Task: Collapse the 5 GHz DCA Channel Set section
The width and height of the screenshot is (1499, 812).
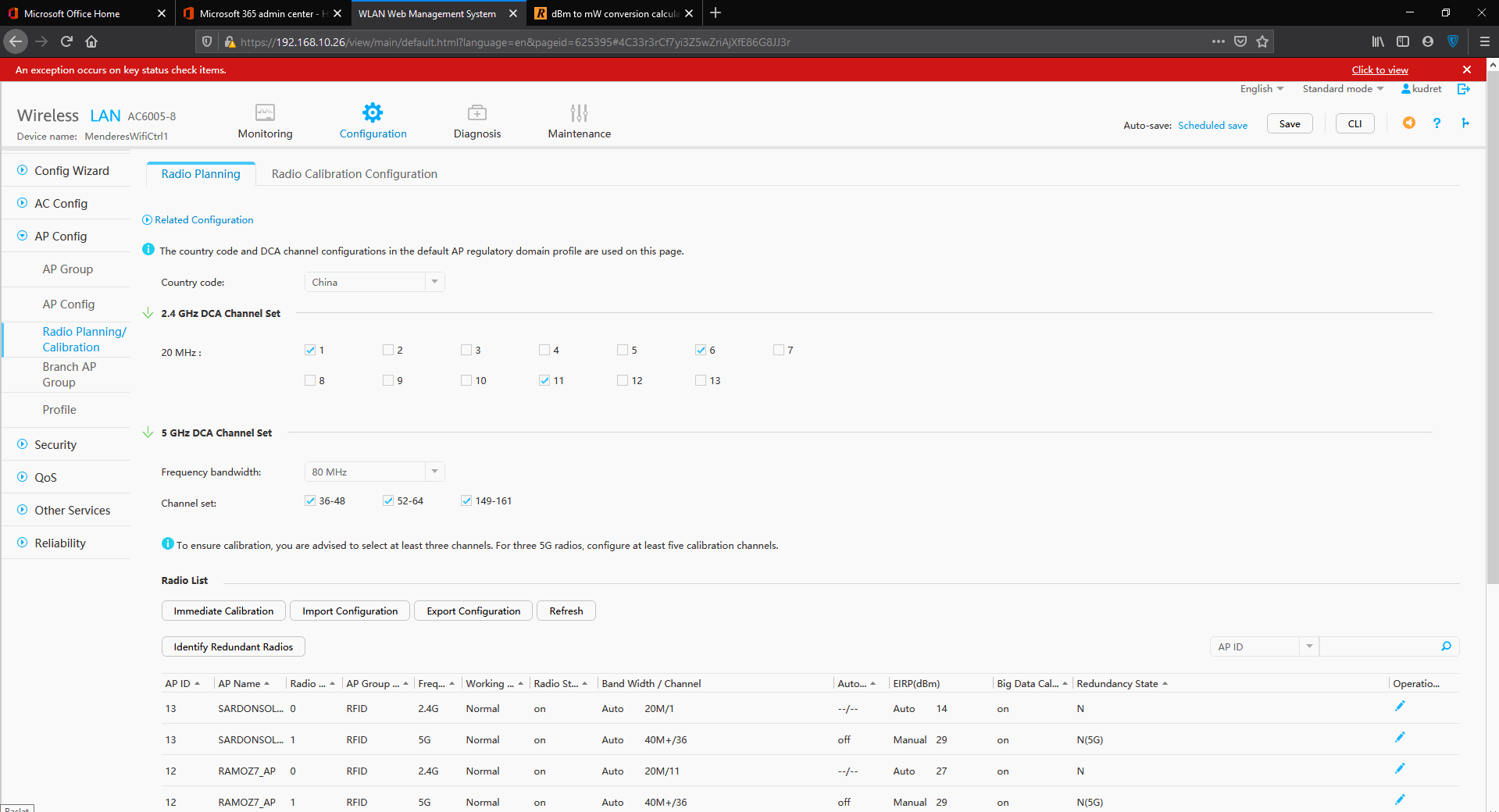Action: [x=148, y=433]
